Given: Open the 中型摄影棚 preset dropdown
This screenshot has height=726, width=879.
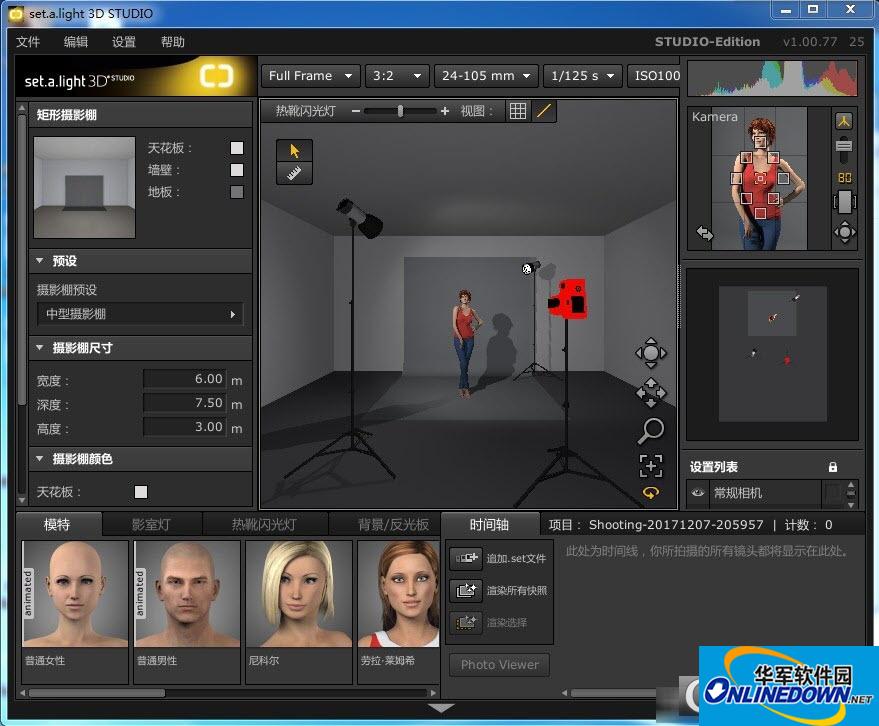Looking at the screenshot, I should (140, 314).
